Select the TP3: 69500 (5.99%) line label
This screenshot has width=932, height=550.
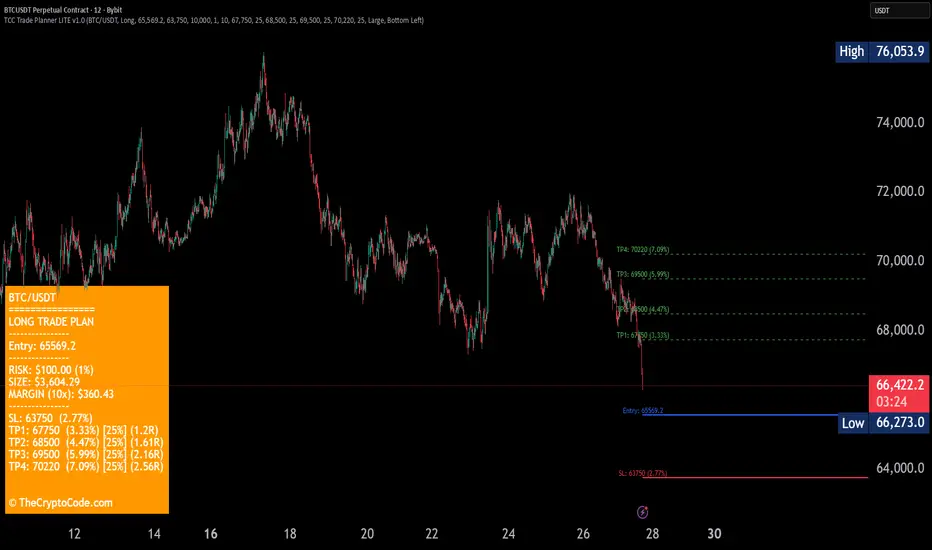(643, 275)
